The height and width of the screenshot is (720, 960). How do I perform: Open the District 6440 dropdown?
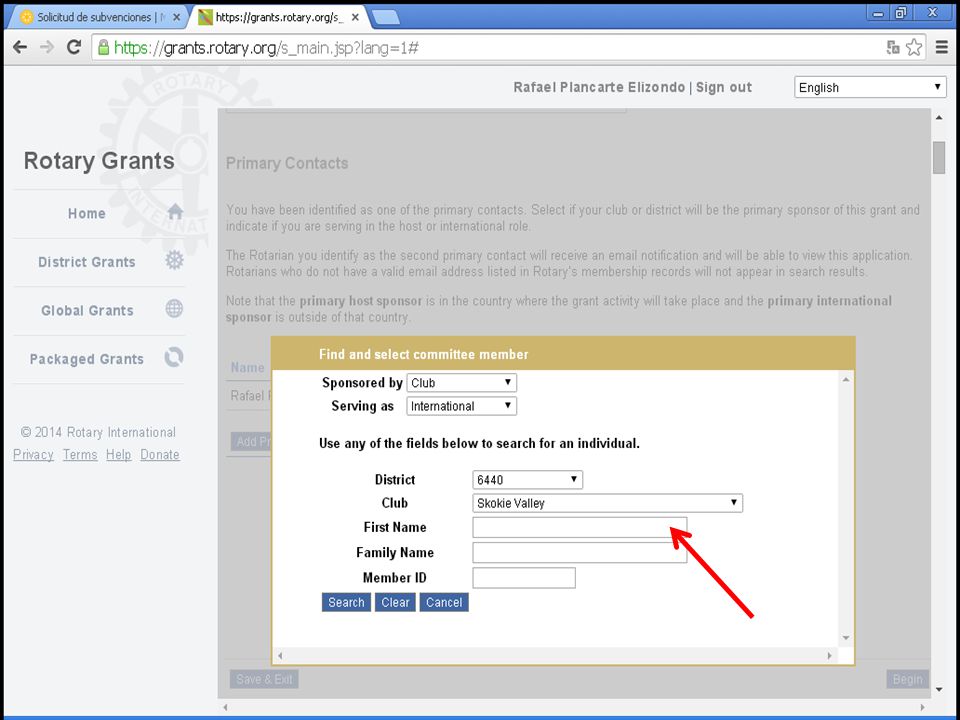528,479
